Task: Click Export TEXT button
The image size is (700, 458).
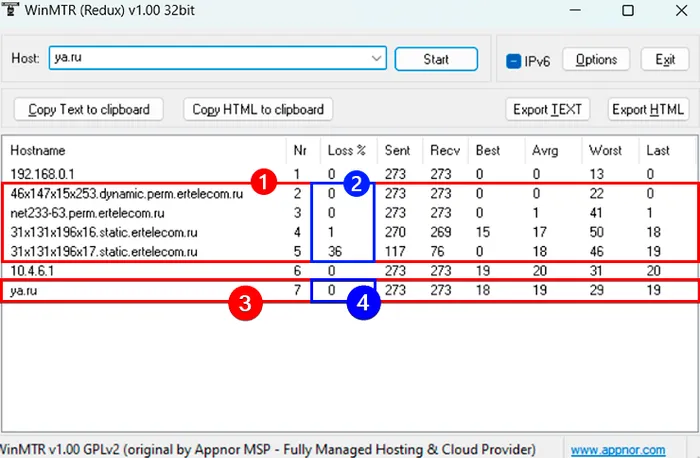Action: 547,109
